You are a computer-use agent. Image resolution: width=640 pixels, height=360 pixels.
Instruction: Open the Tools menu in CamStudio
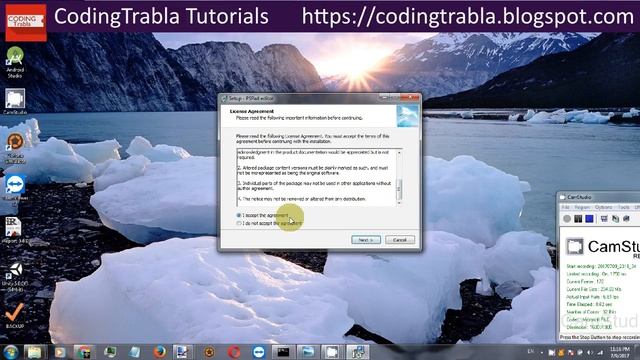point(623,207)
